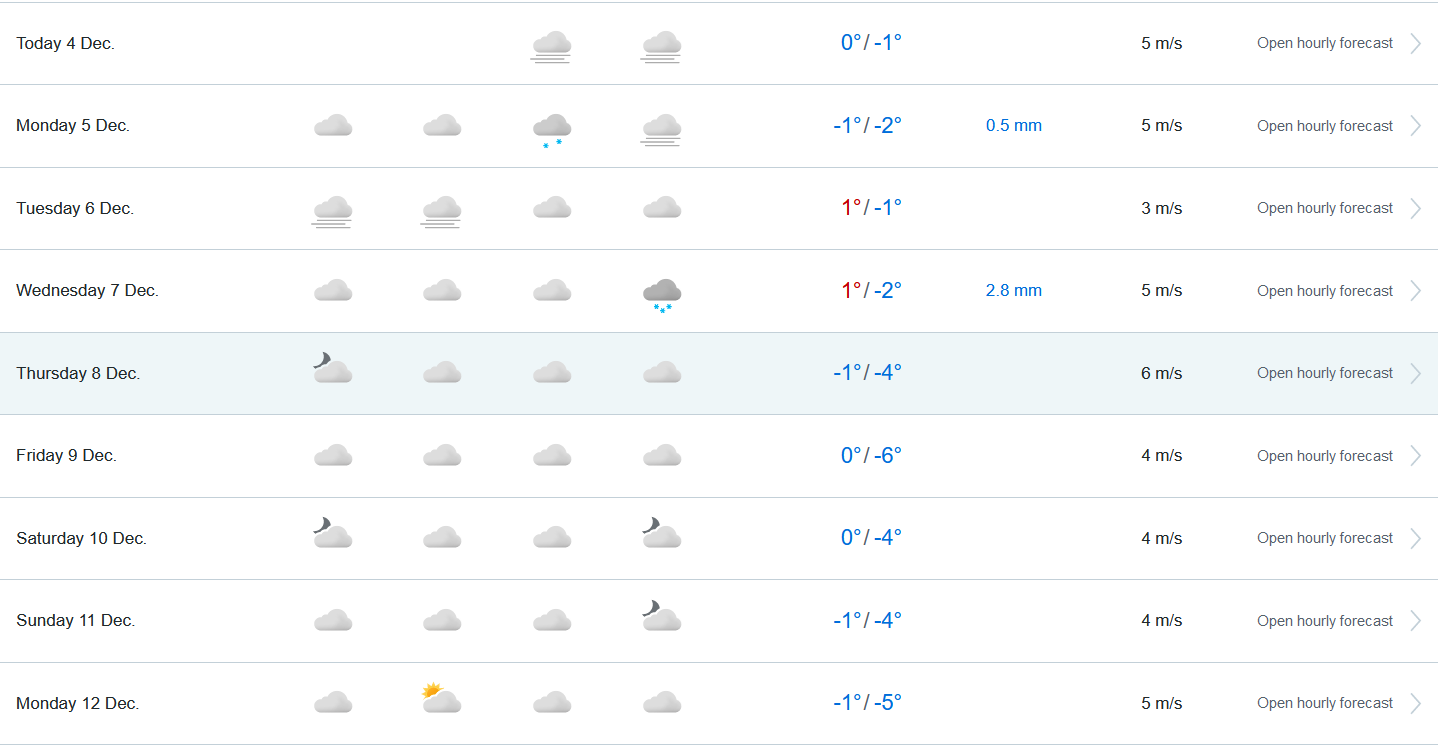Click the sun-and-cloud icon on Monday 12 Dec.
1438x748 pixels.
pyautogui.click(x=441, y=698)
